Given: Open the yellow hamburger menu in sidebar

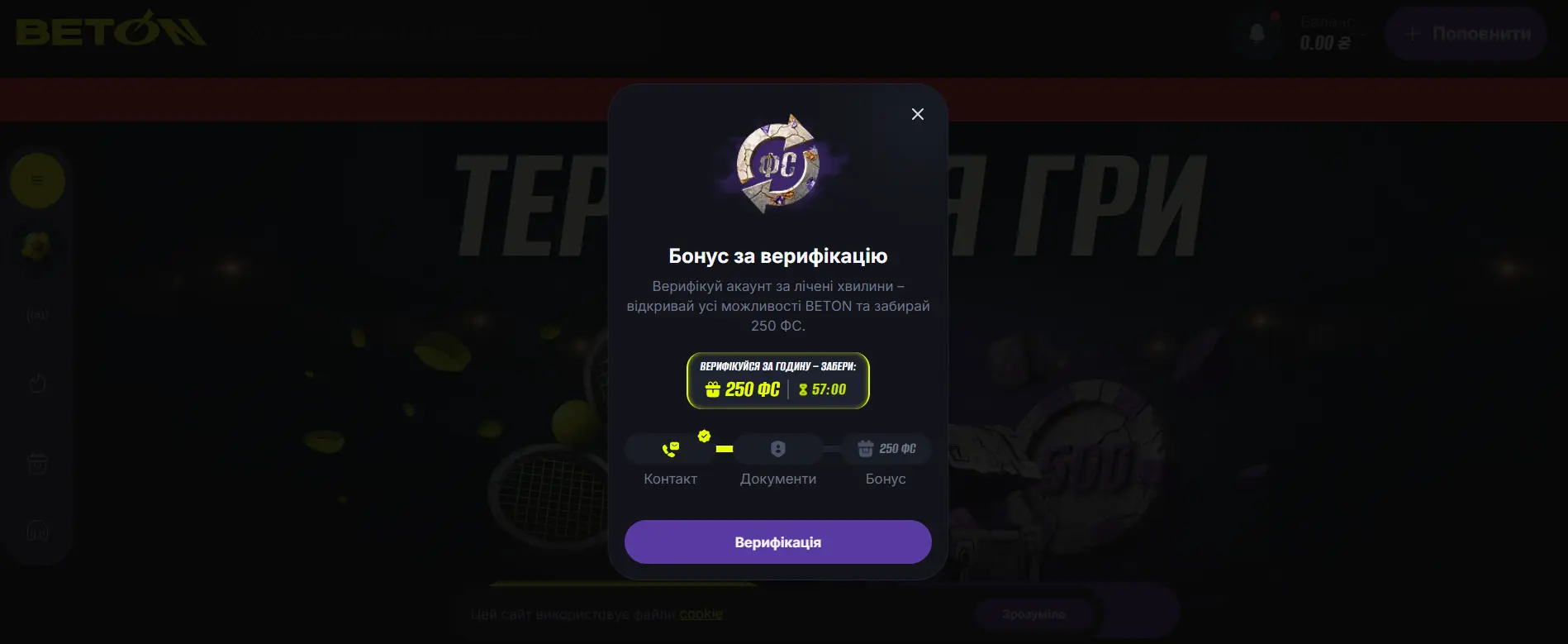Looking at the screenshot, I should click(37, 180).
